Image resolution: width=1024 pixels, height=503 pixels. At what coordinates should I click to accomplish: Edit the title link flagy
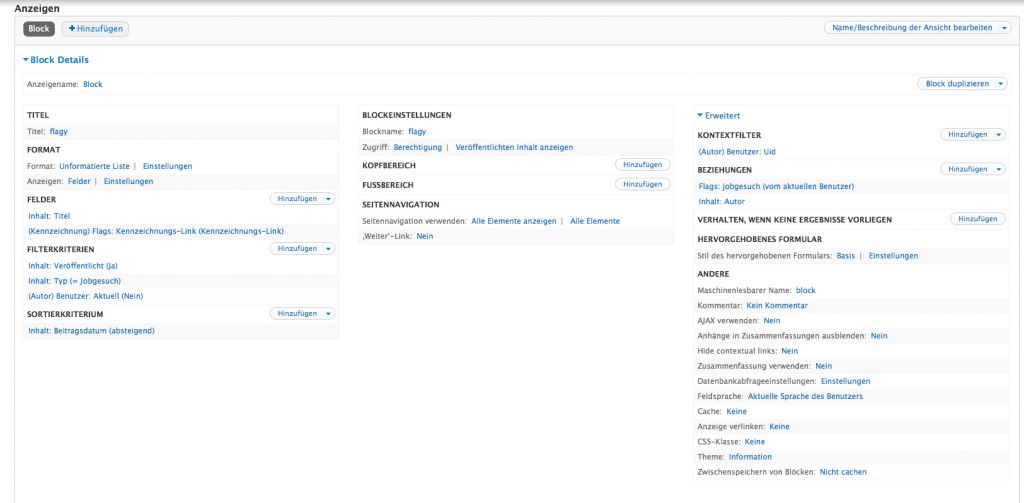(x=58, y=131)
